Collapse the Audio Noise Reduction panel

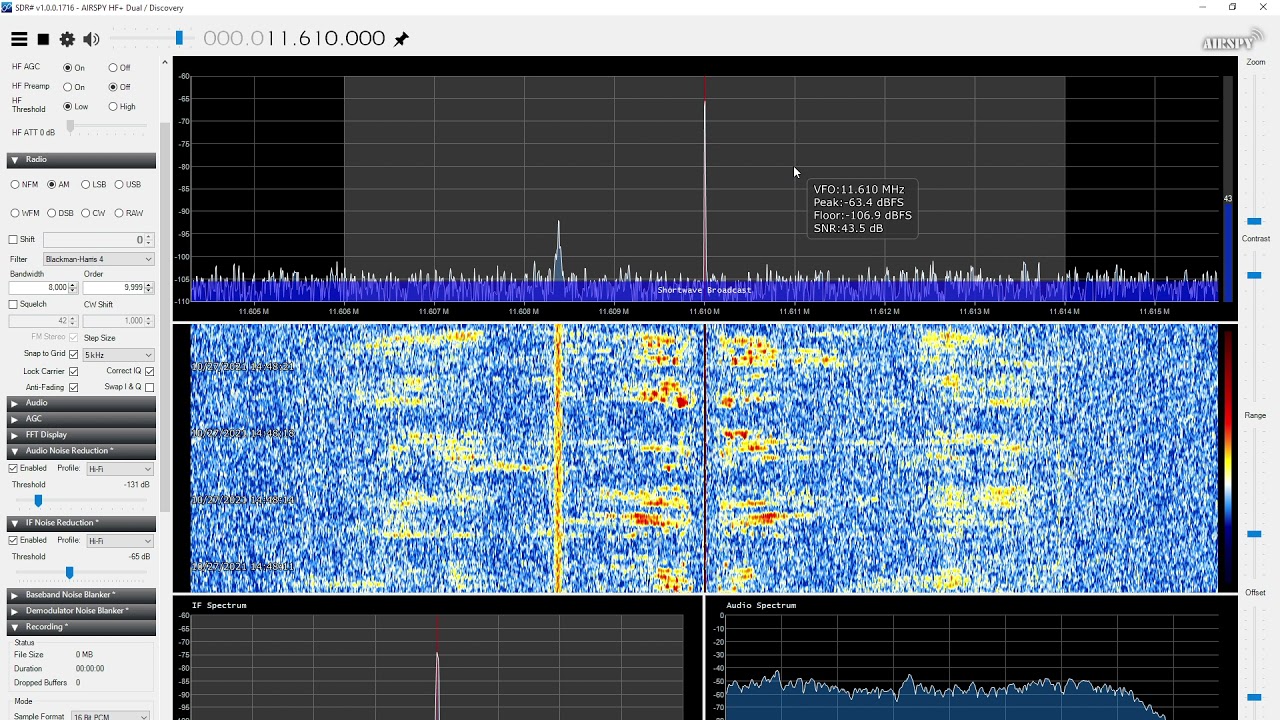click(x=81, y=451)
